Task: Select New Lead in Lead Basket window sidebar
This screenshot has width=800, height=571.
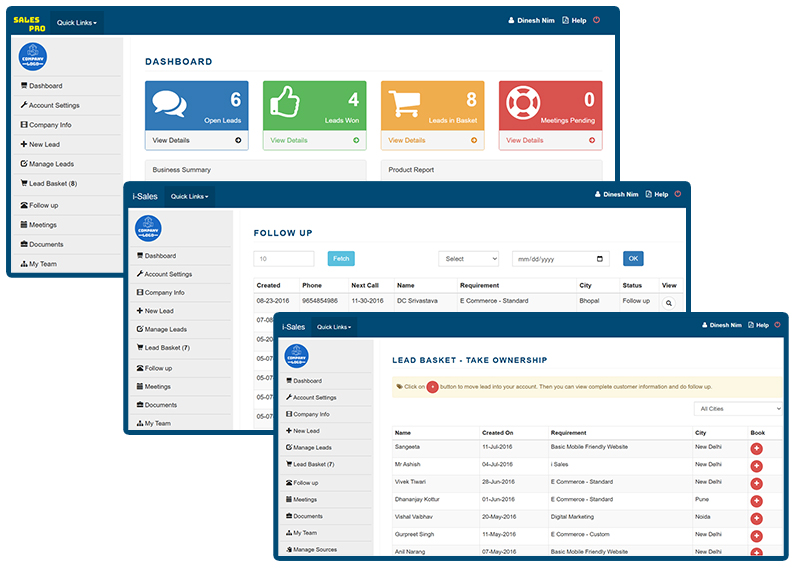Action: [303, 431]
